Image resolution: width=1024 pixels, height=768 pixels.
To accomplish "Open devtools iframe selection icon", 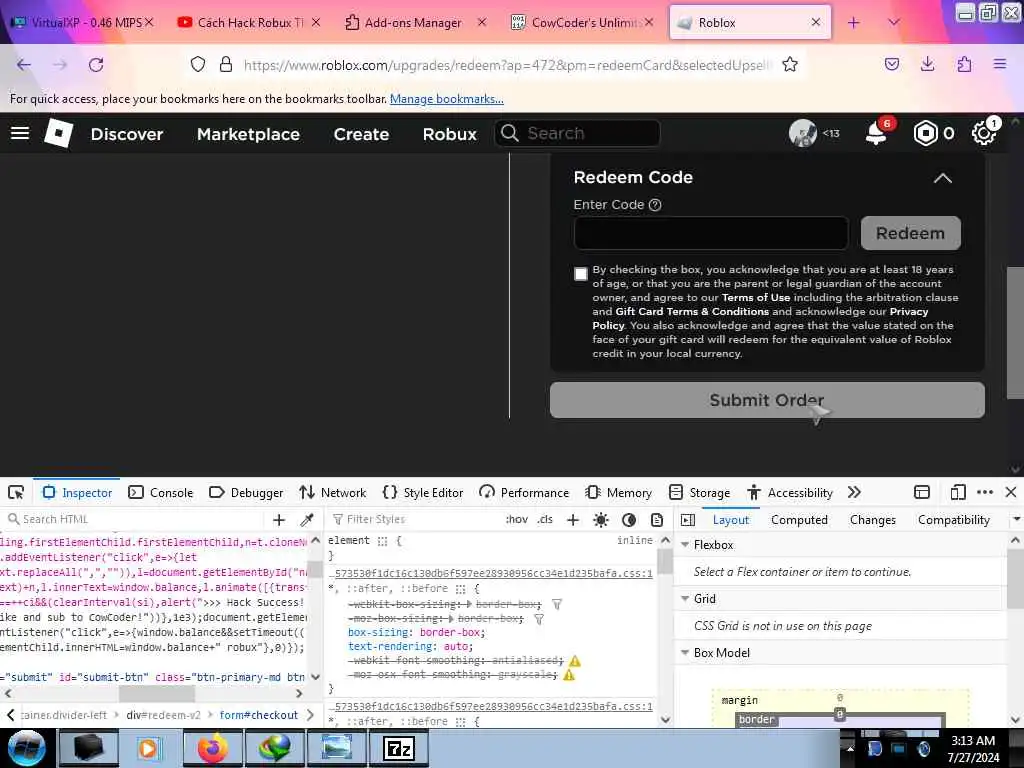I will pyautogui.click(x=922, y=492).
